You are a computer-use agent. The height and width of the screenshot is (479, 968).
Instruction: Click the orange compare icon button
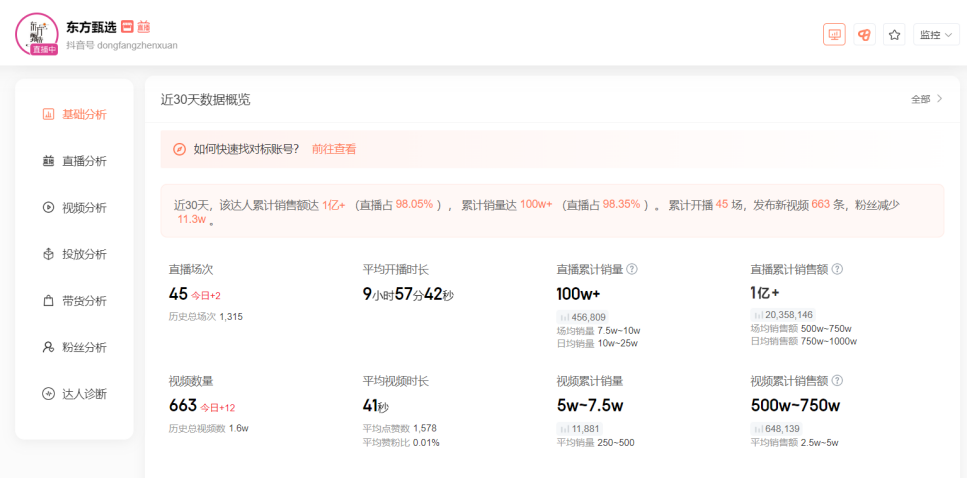[x=864, y=35]
